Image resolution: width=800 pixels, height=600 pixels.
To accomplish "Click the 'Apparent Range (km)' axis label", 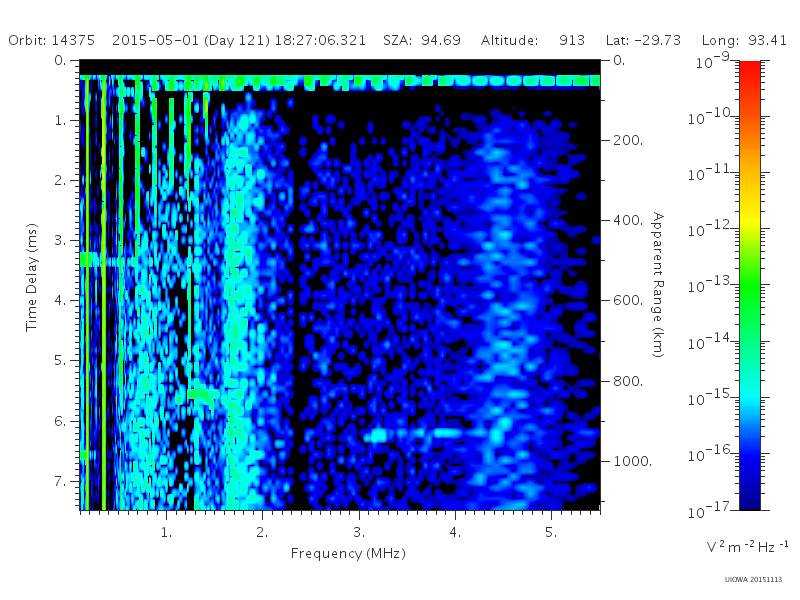I will 658,285.
